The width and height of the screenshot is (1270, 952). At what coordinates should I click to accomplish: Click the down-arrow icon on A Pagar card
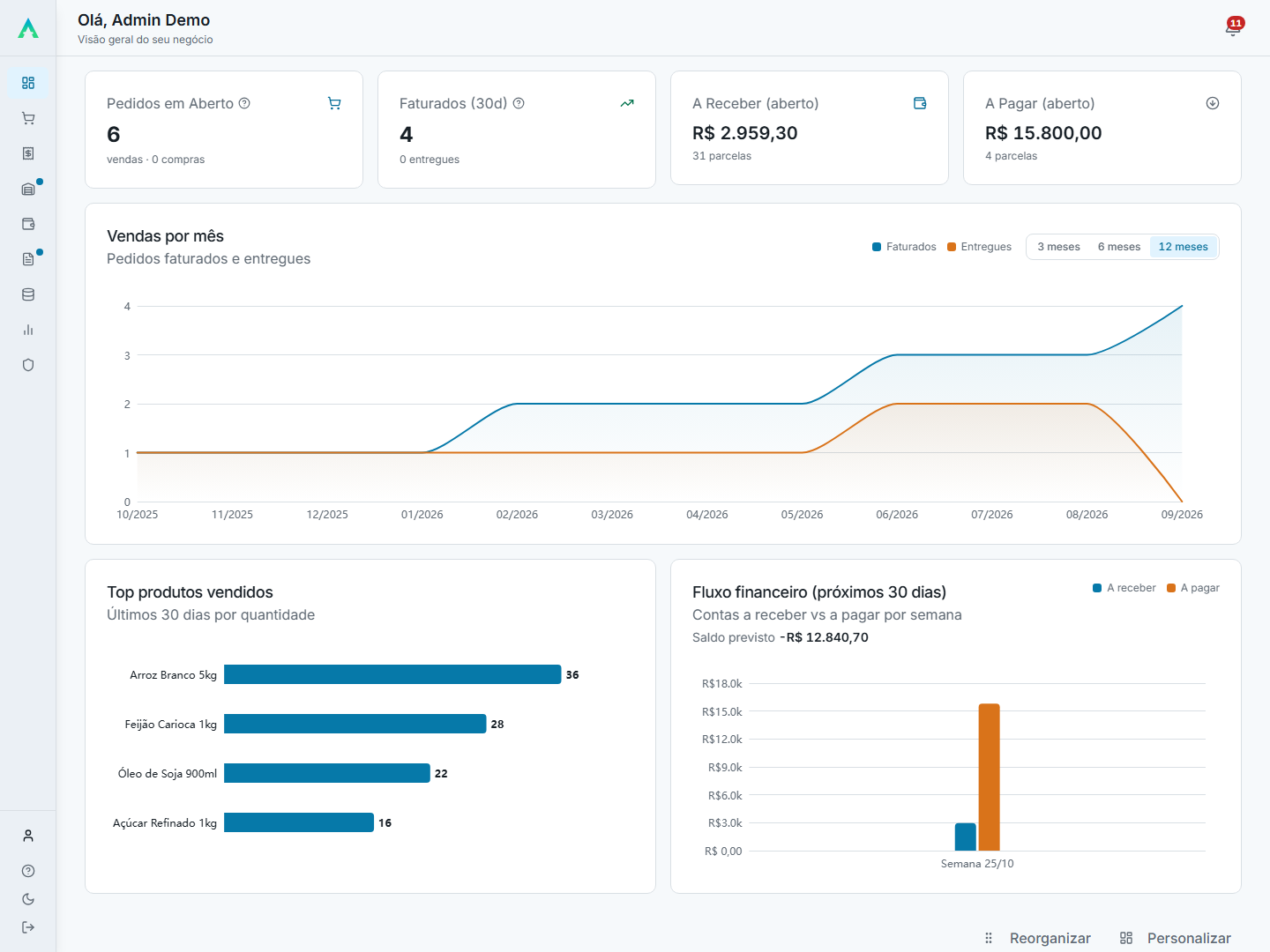pyautogui.click(x=1213, y=103)
